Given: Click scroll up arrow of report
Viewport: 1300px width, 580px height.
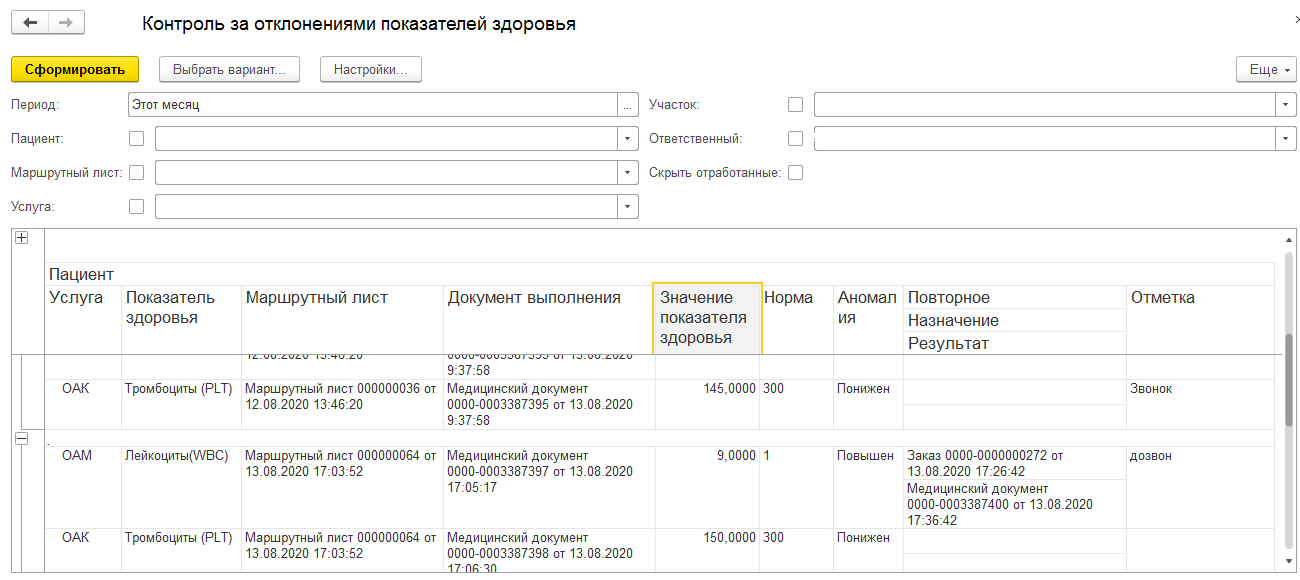Looking at the screenshot, I should [1289, 241].
